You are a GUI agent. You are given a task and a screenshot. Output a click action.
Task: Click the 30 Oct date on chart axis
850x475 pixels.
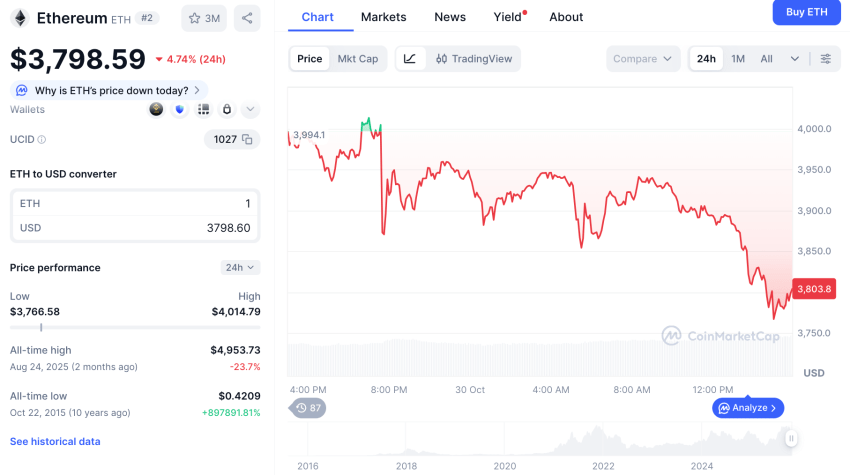pos(470,390)
